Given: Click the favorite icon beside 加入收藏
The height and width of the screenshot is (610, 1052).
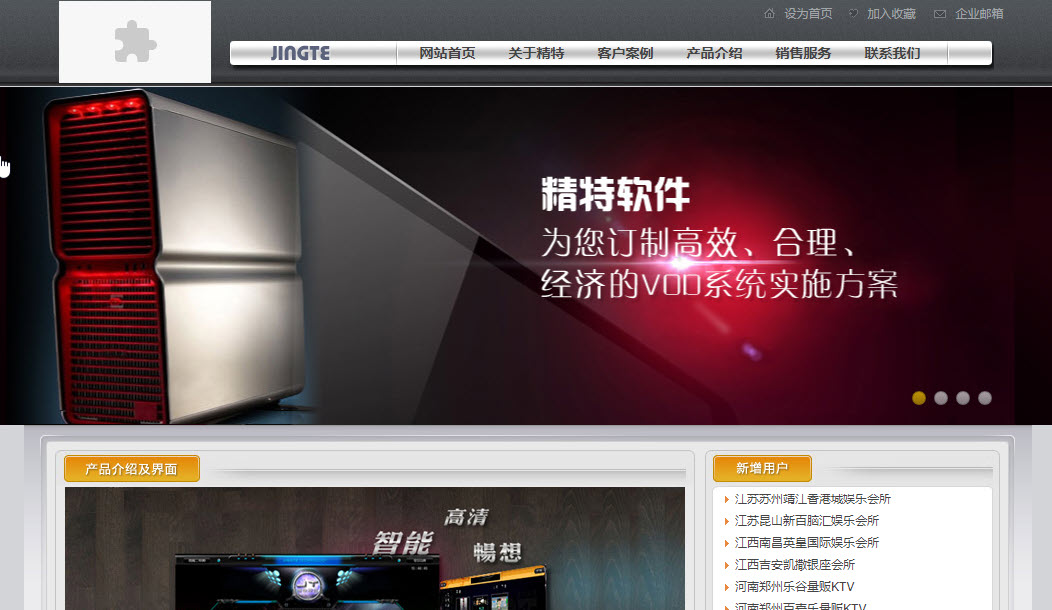Looking at the screenshot, I should click(853, 13).
